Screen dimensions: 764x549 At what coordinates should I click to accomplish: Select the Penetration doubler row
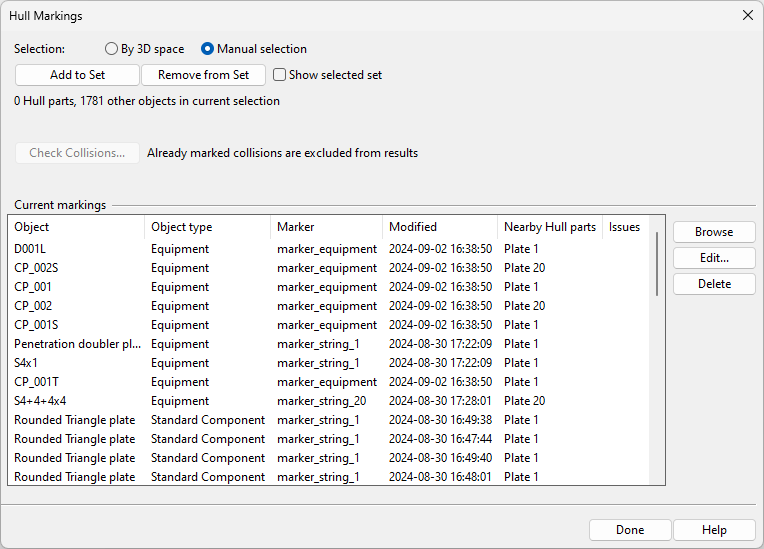tap(77, 344)
